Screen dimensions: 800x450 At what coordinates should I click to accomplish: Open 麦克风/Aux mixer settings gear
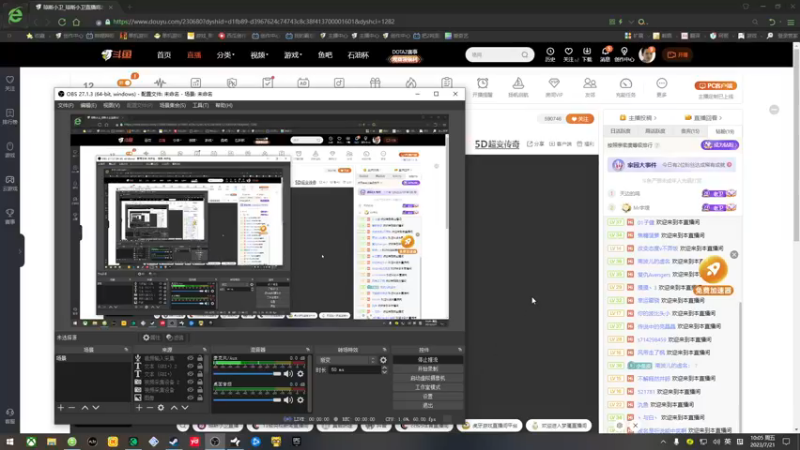click(301, 374)
